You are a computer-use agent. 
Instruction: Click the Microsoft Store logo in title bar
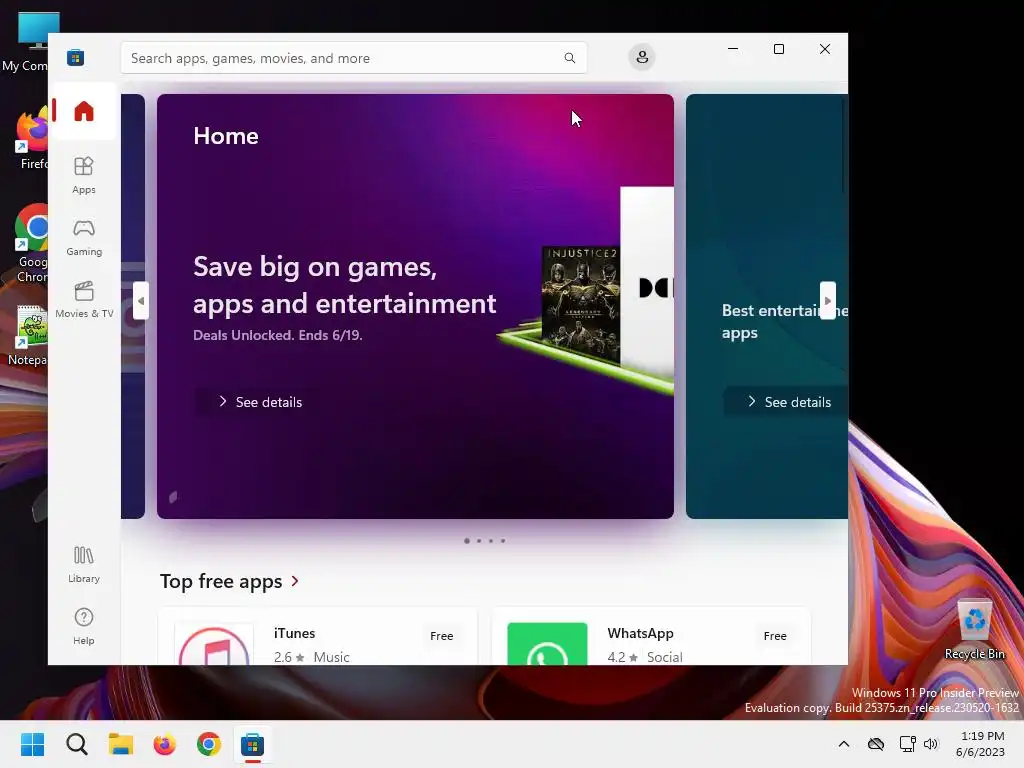(x=76, y=57)
